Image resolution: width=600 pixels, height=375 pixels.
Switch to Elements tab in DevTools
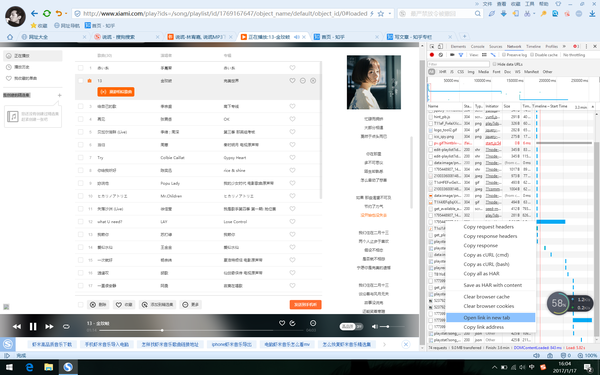coord(458,46)
